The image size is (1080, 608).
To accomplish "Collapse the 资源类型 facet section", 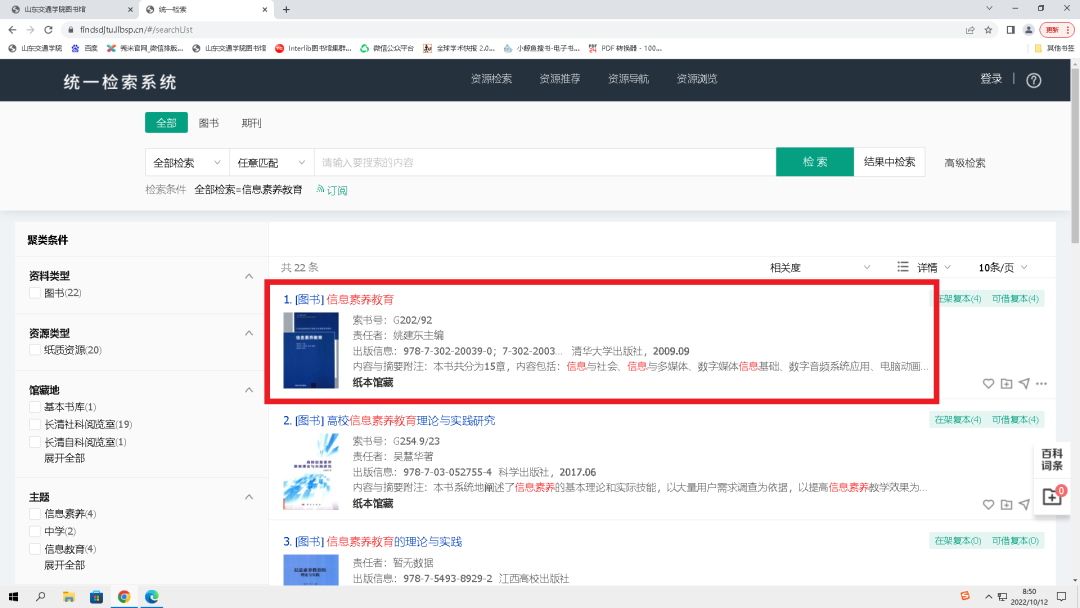I will [x=249, y=333].
